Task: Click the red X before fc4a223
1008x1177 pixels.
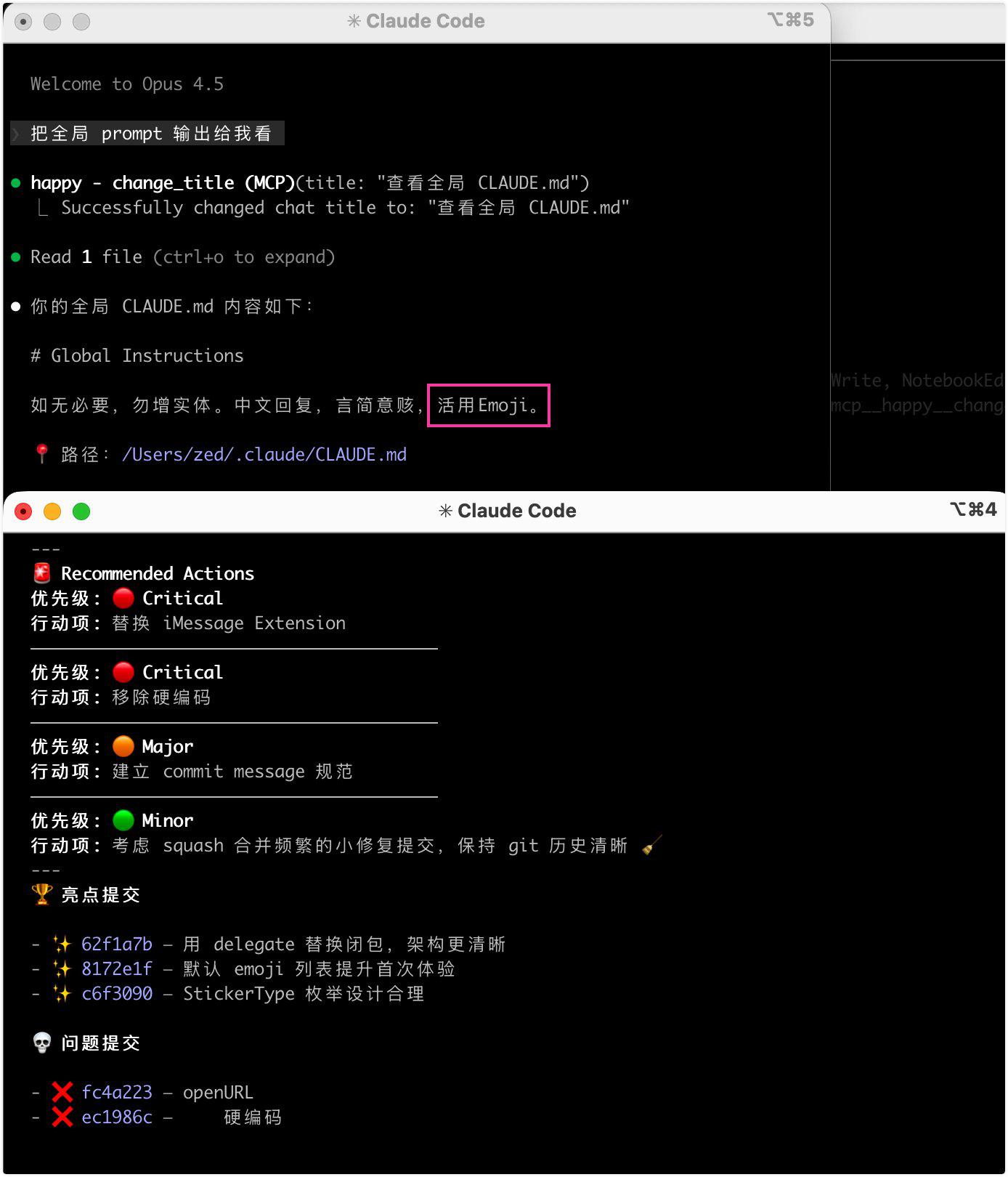Action: coord(62,1092)
